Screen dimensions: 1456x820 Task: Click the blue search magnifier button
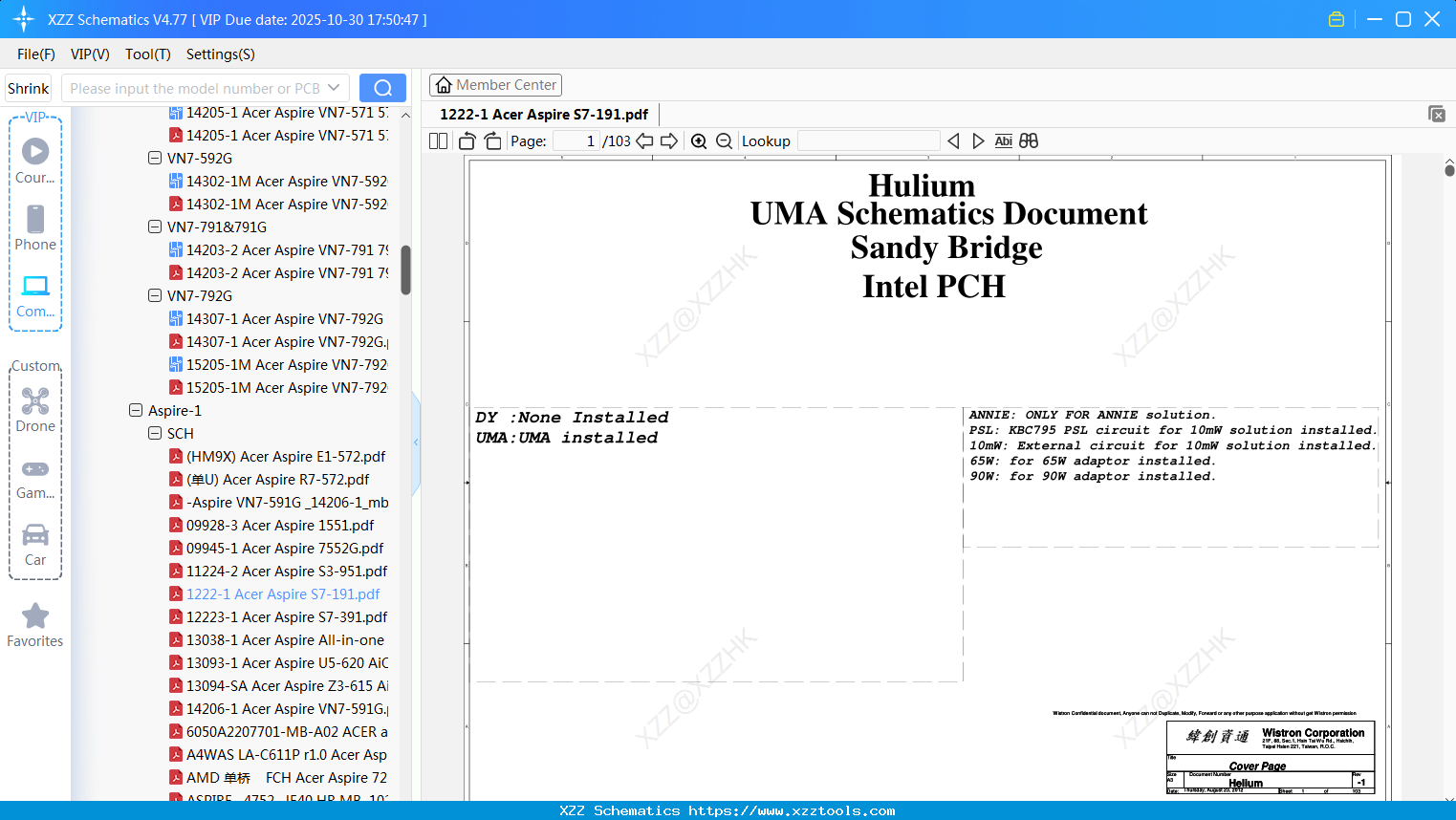pos(382,88)
